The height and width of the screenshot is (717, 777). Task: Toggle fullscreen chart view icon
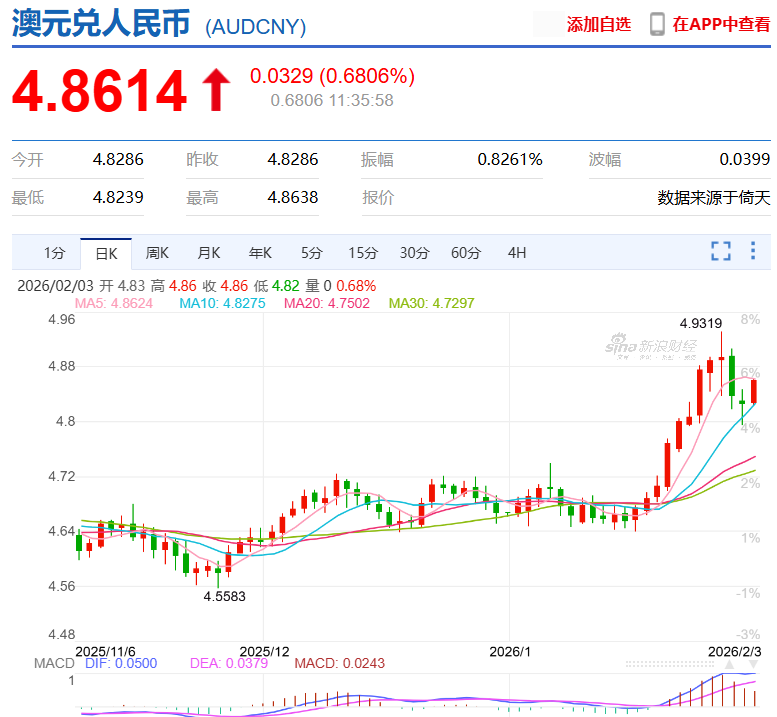click(720, 251)
